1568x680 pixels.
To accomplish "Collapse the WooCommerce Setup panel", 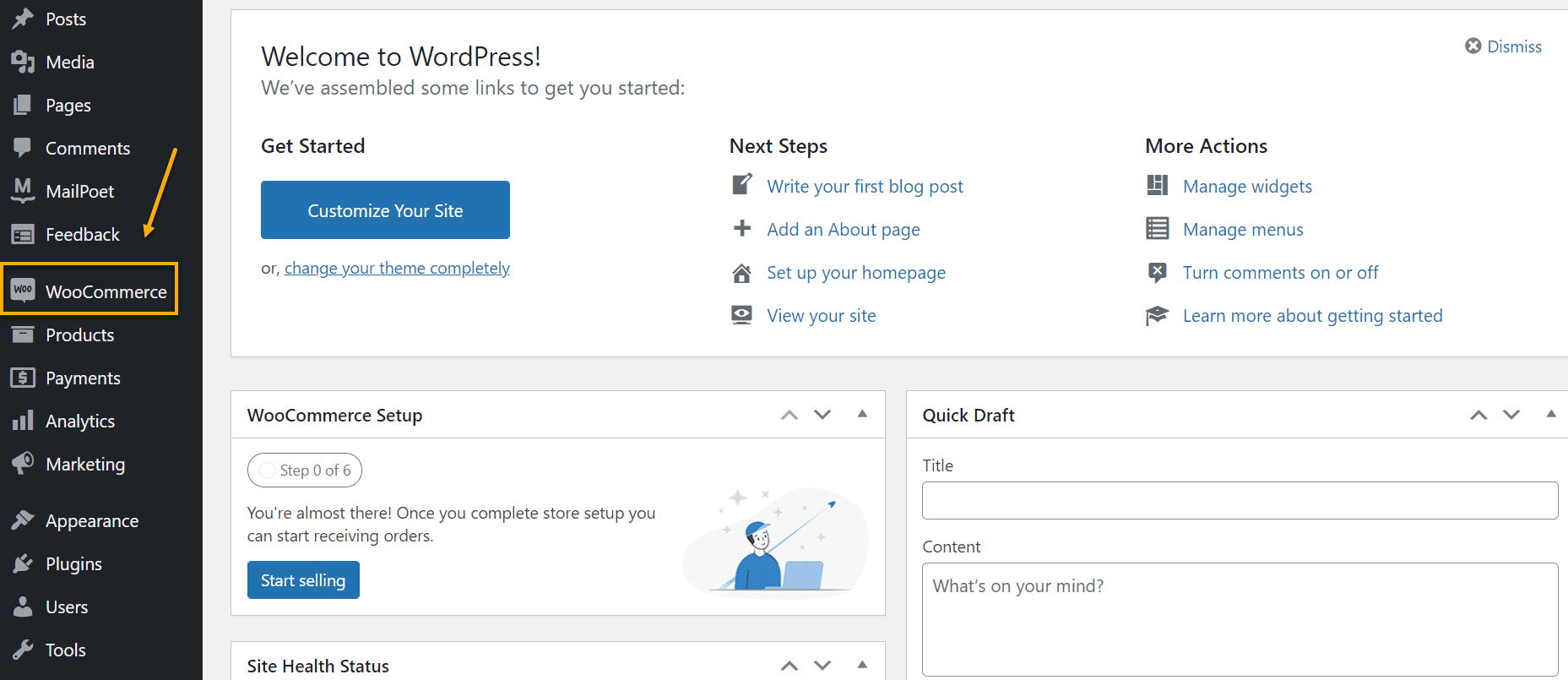I will 862,414.
